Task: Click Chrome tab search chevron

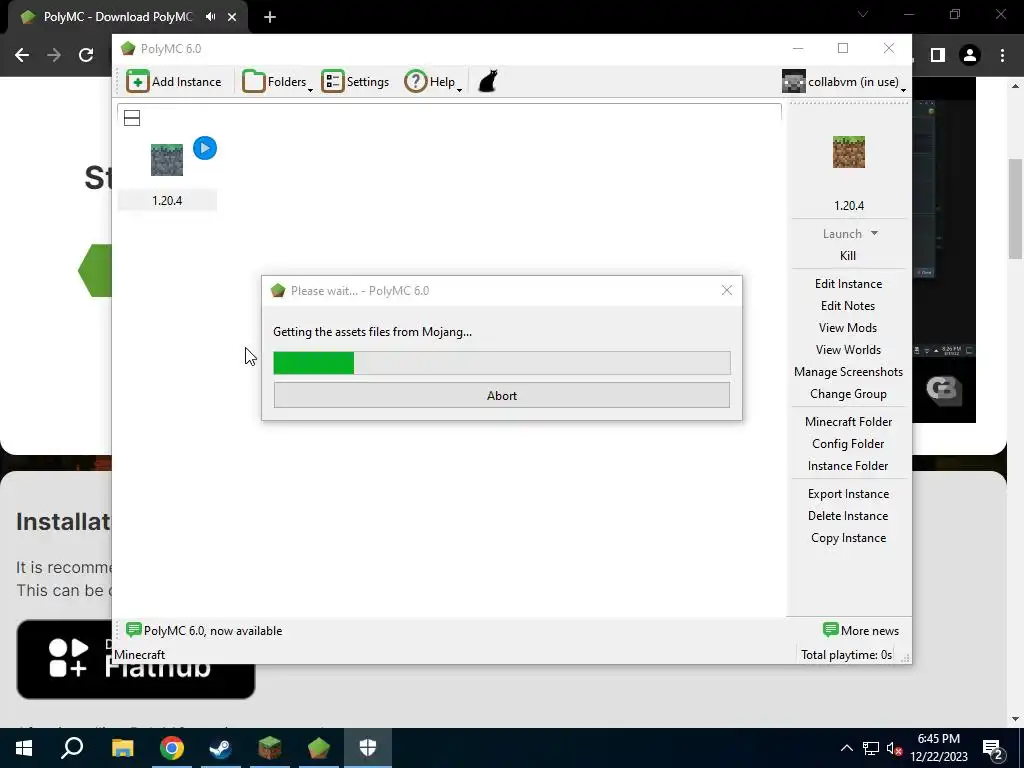Action: (863, 14)
